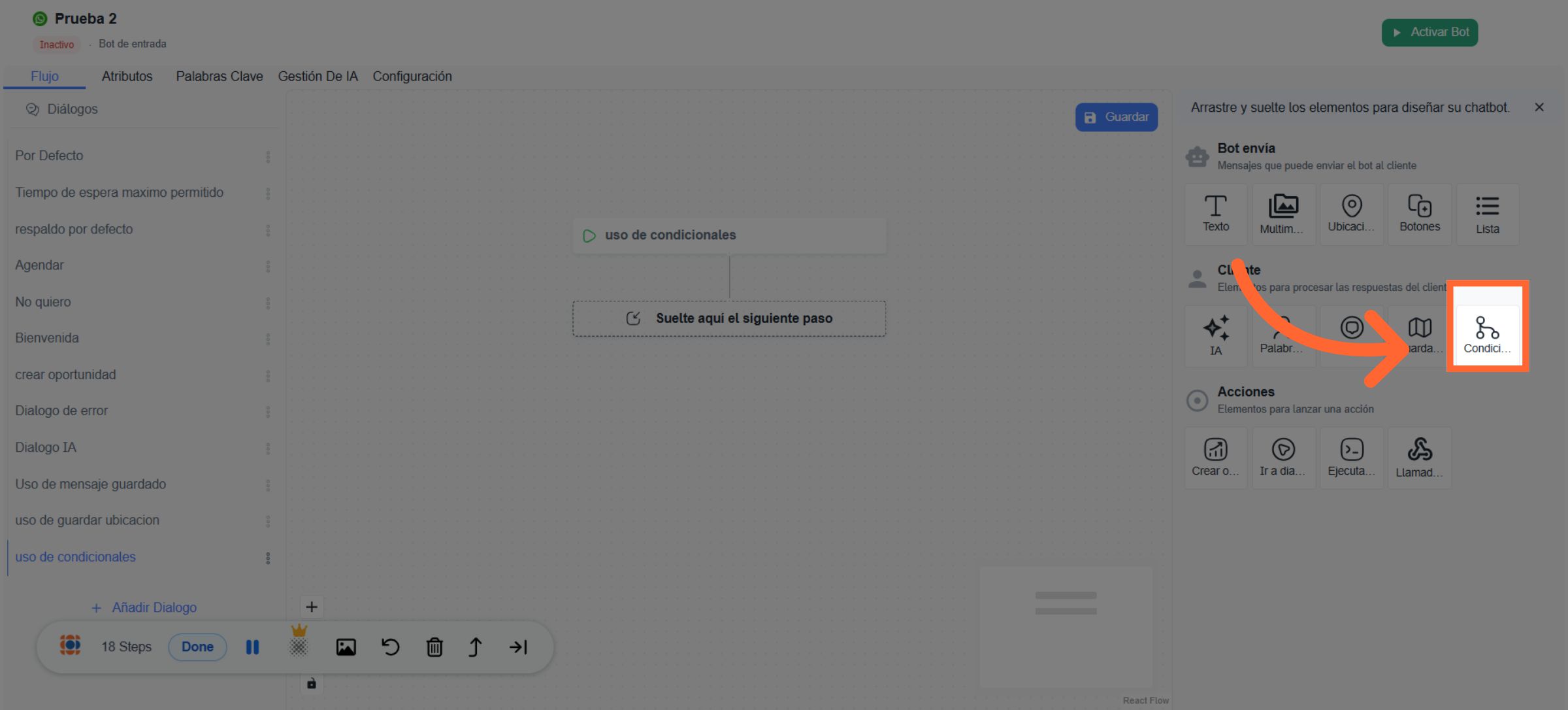Select the IA sparkle element
This screenshot has width=1568, height=710.
click(x=1215, y=335)
